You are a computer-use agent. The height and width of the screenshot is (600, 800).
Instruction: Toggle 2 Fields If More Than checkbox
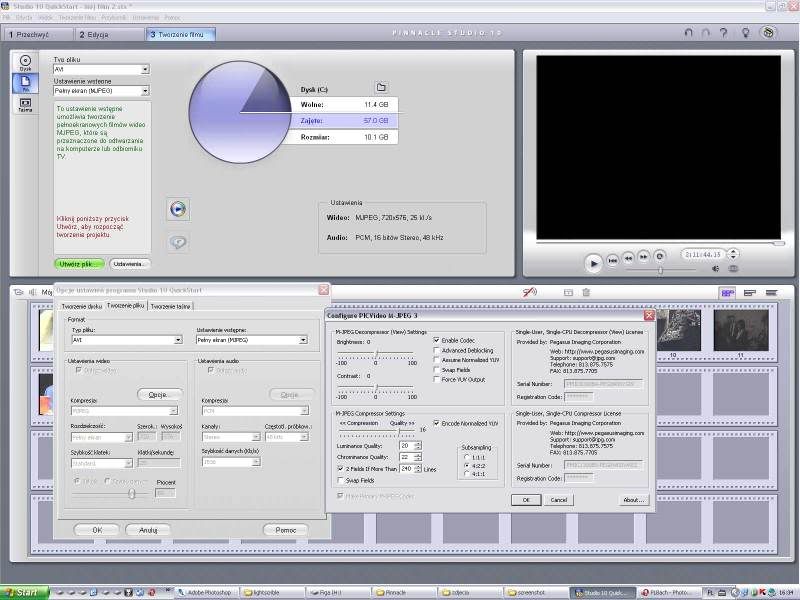coord(340,468)
